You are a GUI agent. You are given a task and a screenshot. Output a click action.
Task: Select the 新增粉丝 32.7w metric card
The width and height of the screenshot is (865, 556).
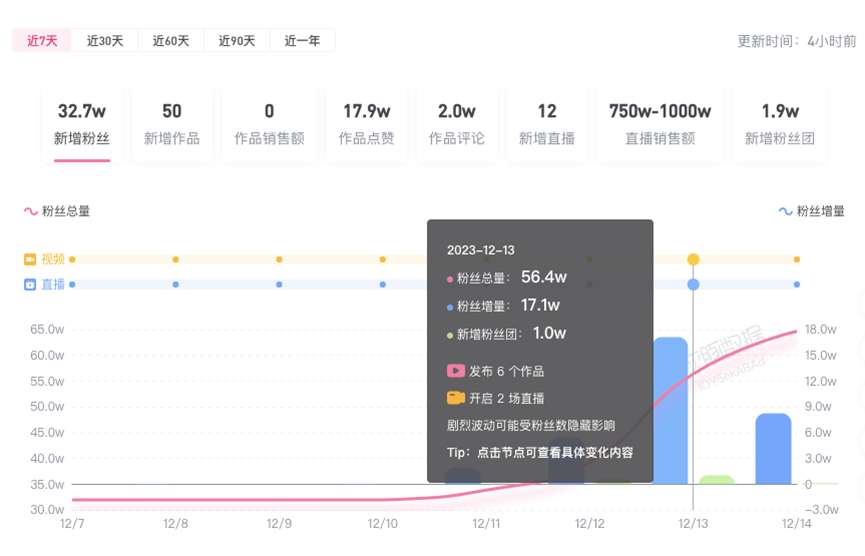tap(82, 124)
